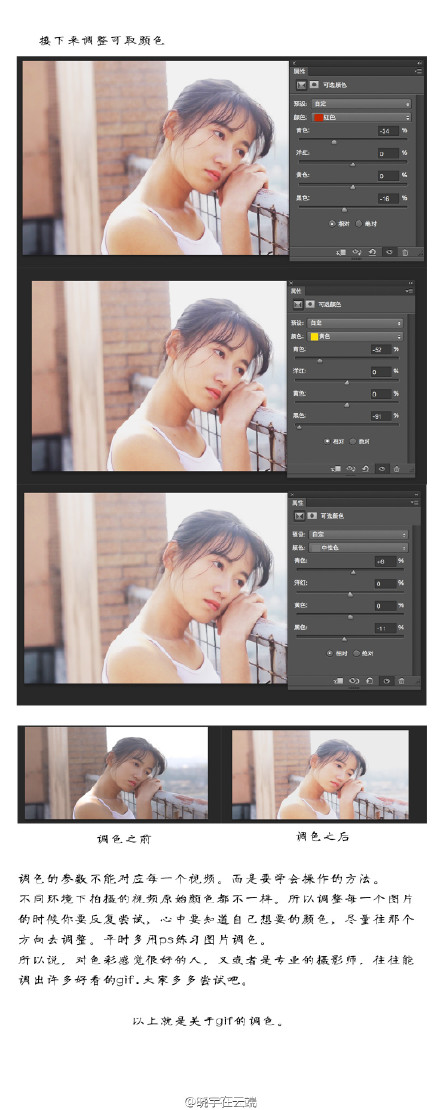440x1110 pixels.
Task: Delete adjustment layer in Yellow panel
Action: (396, 469)
